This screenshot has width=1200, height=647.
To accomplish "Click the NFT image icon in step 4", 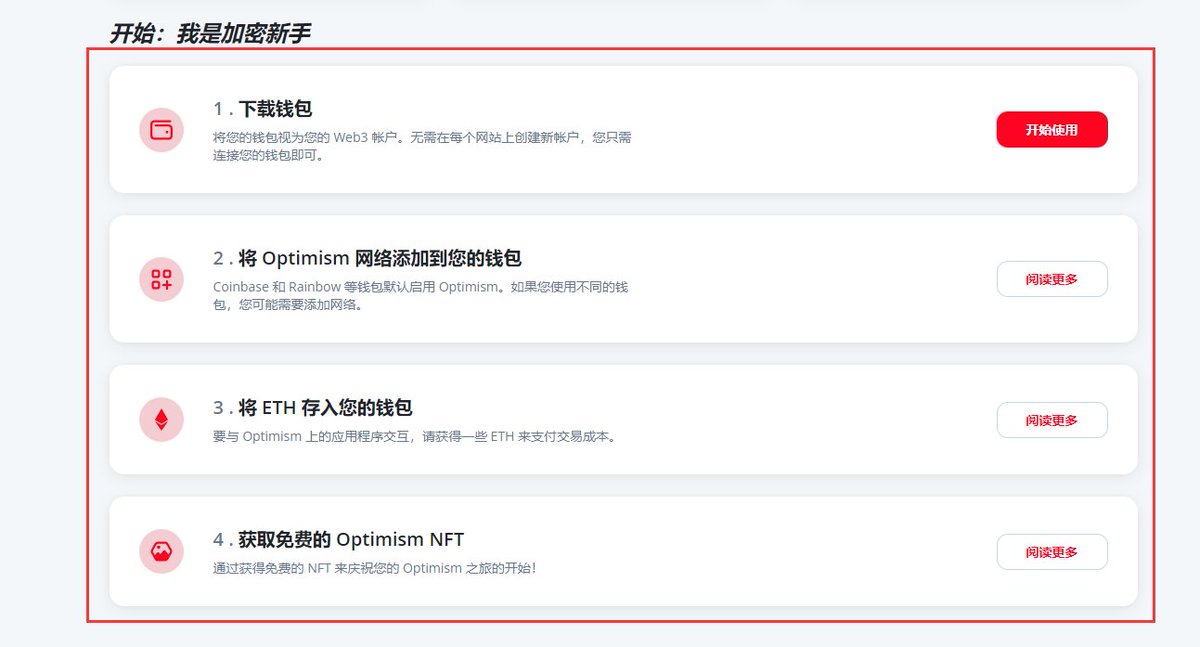I will coord(161,551).
